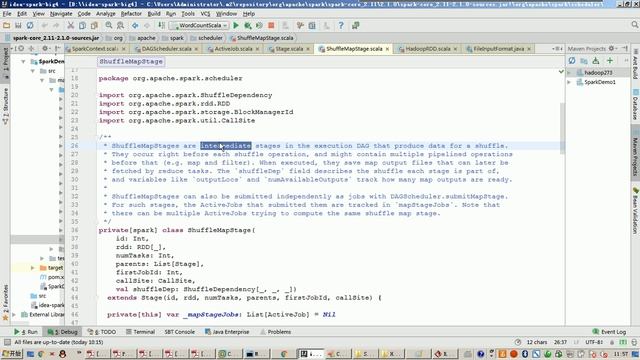The image size is (640, 360).
Task: Open WordCountScala run configuration dropdown
Action: [199, 25]
